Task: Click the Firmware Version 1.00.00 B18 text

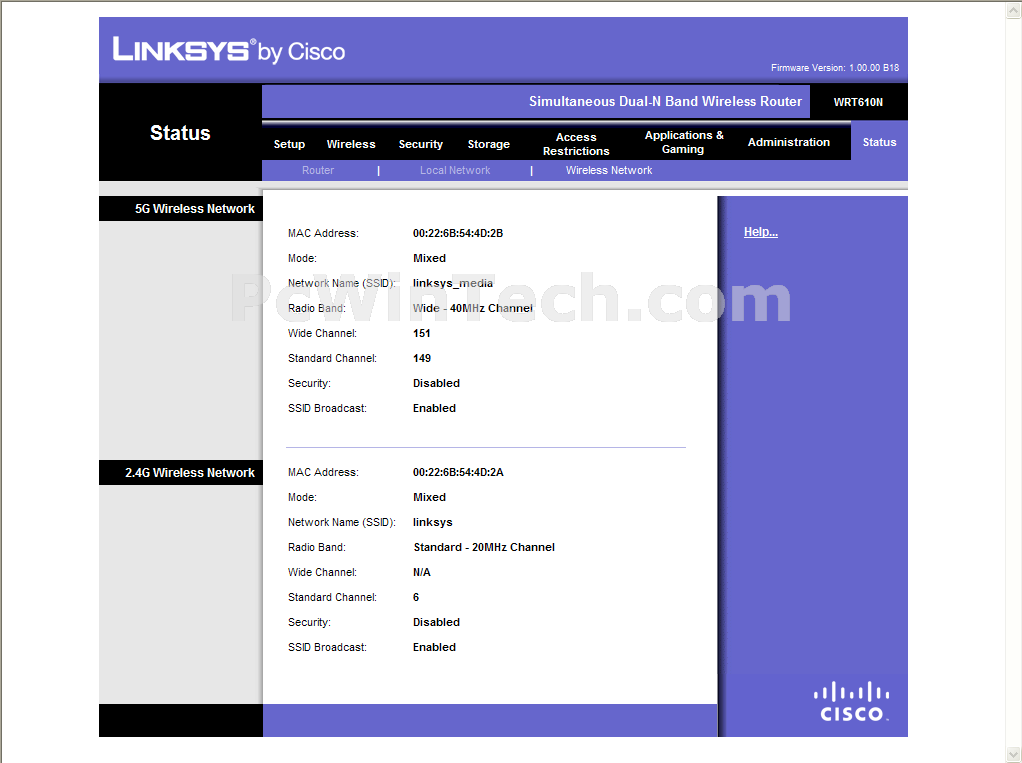Action: click(x=834, y=68)
